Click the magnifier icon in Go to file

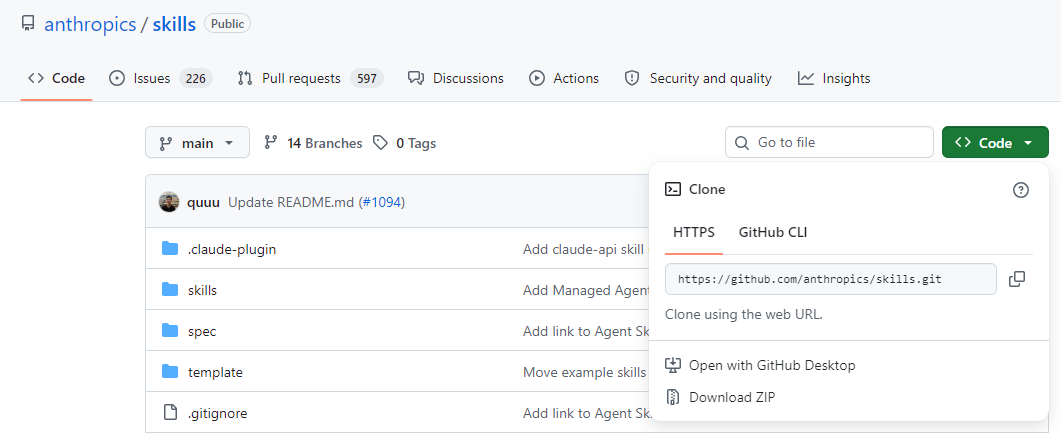(x=742, y=143)
